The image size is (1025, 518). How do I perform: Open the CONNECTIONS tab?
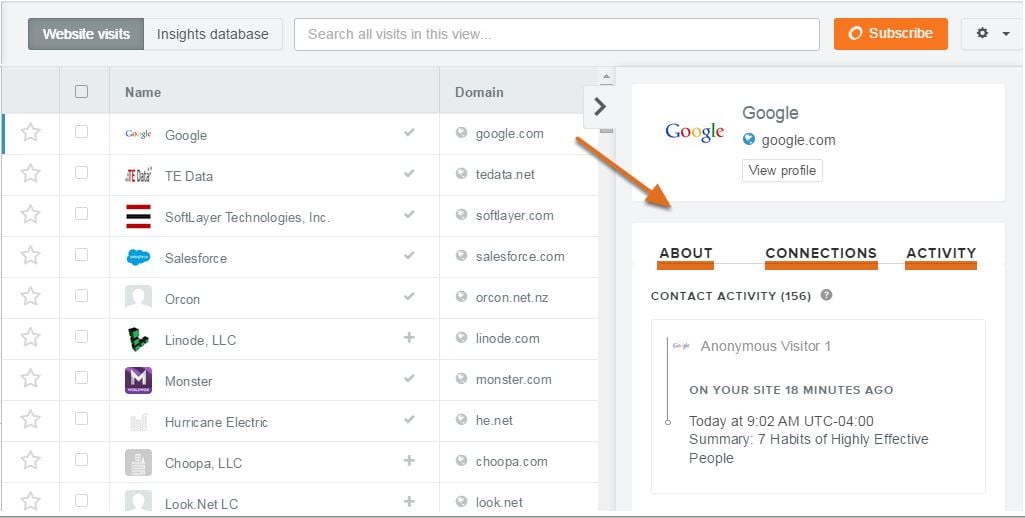(821, 254)
